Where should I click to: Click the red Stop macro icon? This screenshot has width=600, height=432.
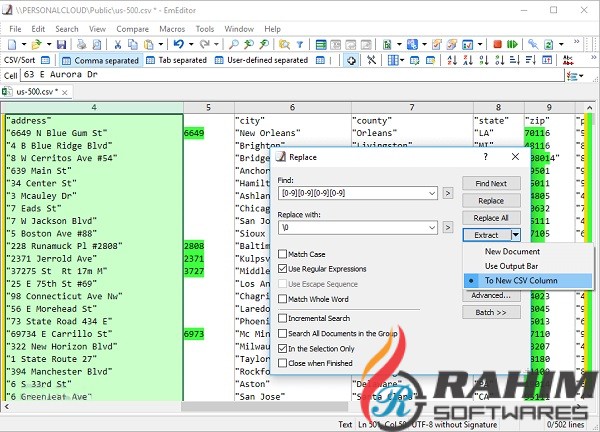(497, 44)
